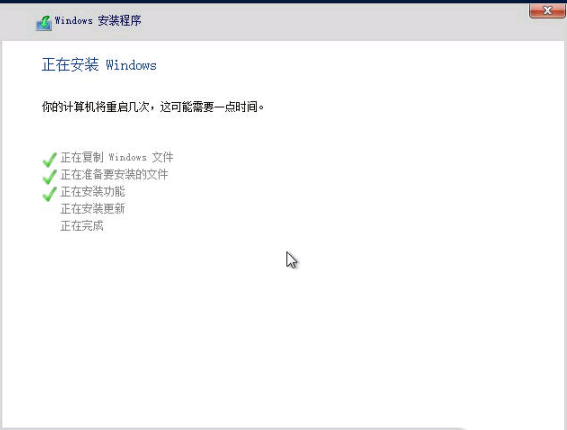Click the Windows Setup icon in title bar

tap(44, 23)
